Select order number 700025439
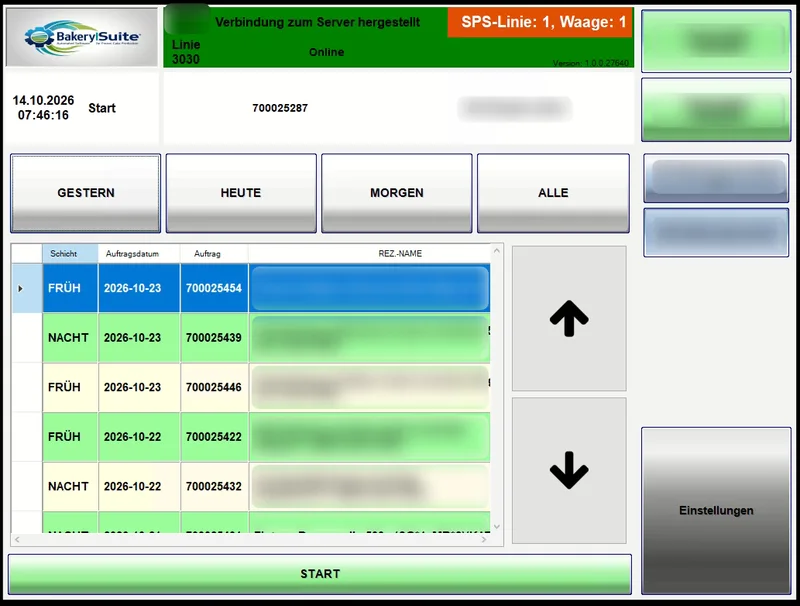 tap(214, 338)
